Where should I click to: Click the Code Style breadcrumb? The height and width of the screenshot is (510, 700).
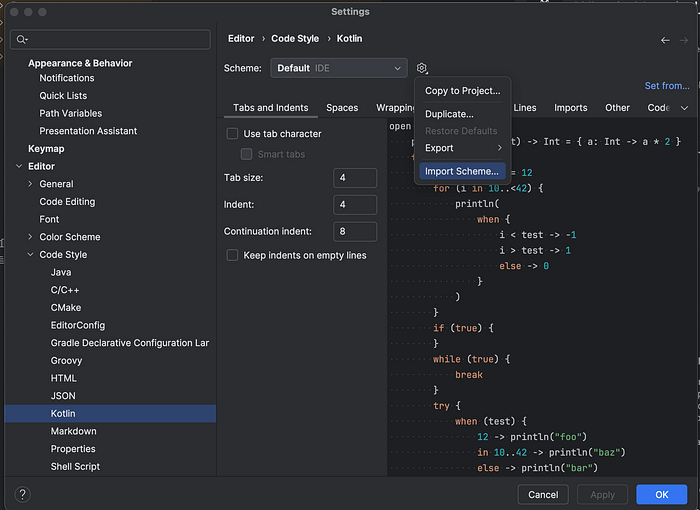tap(295, 38)
